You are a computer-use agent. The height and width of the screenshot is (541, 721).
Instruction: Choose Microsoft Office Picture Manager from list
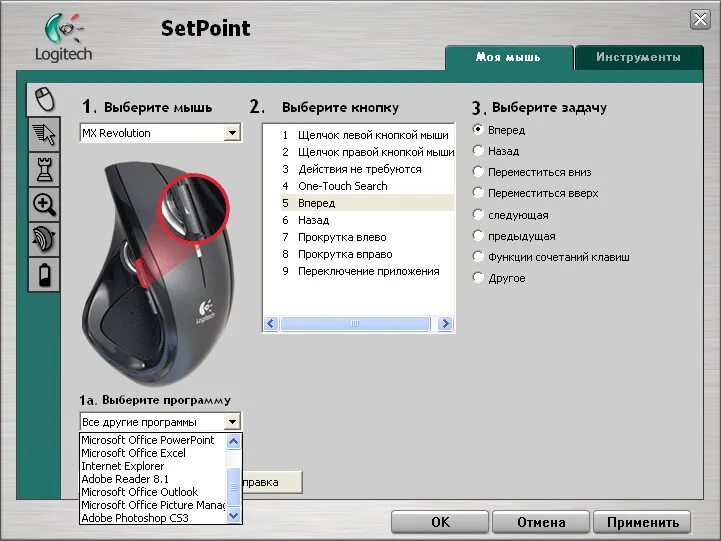pyautogui.click(x=153, y=505)
